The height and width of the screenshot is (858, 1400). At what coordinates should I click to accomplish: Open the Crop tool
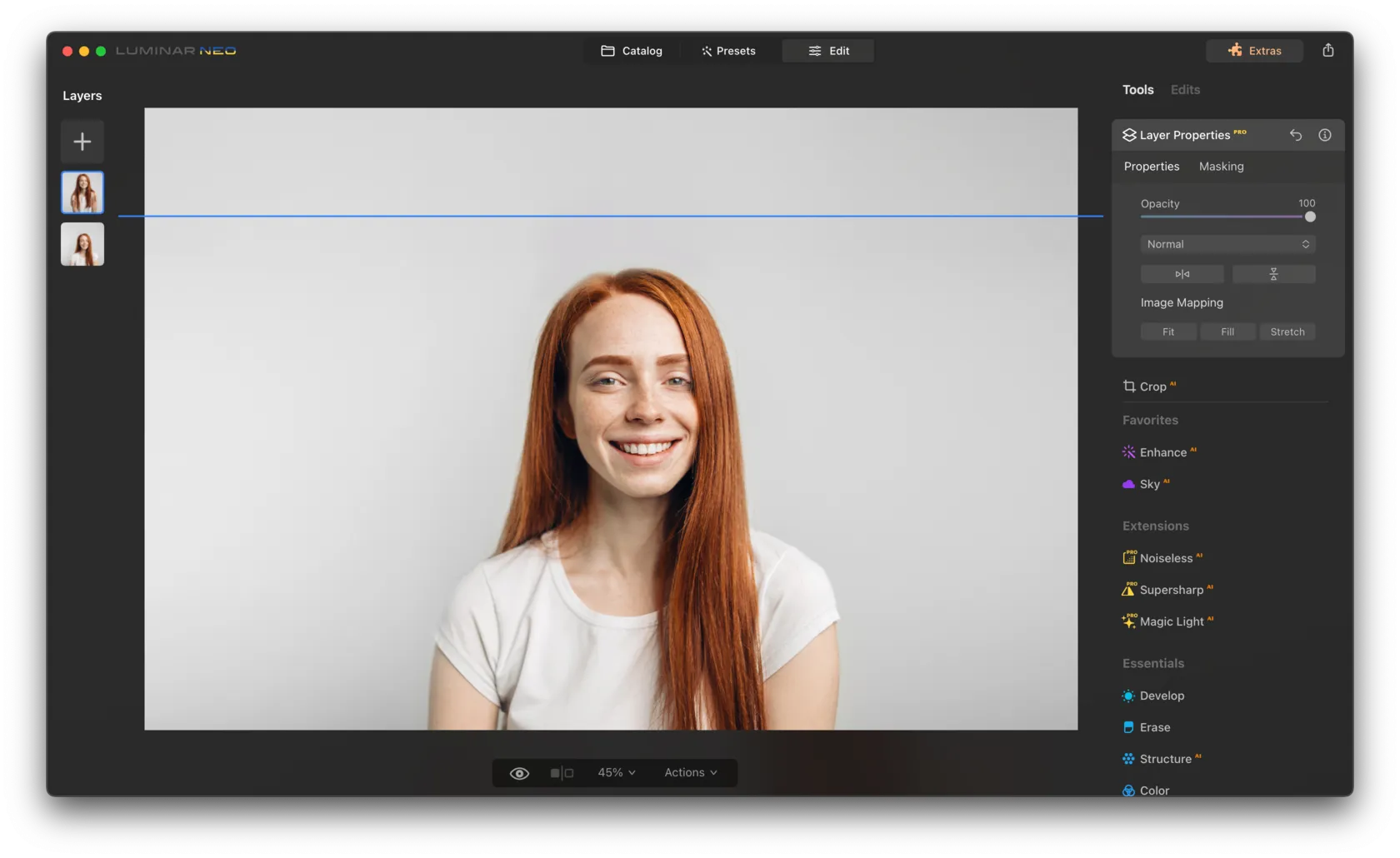(x=1152, y=387)
